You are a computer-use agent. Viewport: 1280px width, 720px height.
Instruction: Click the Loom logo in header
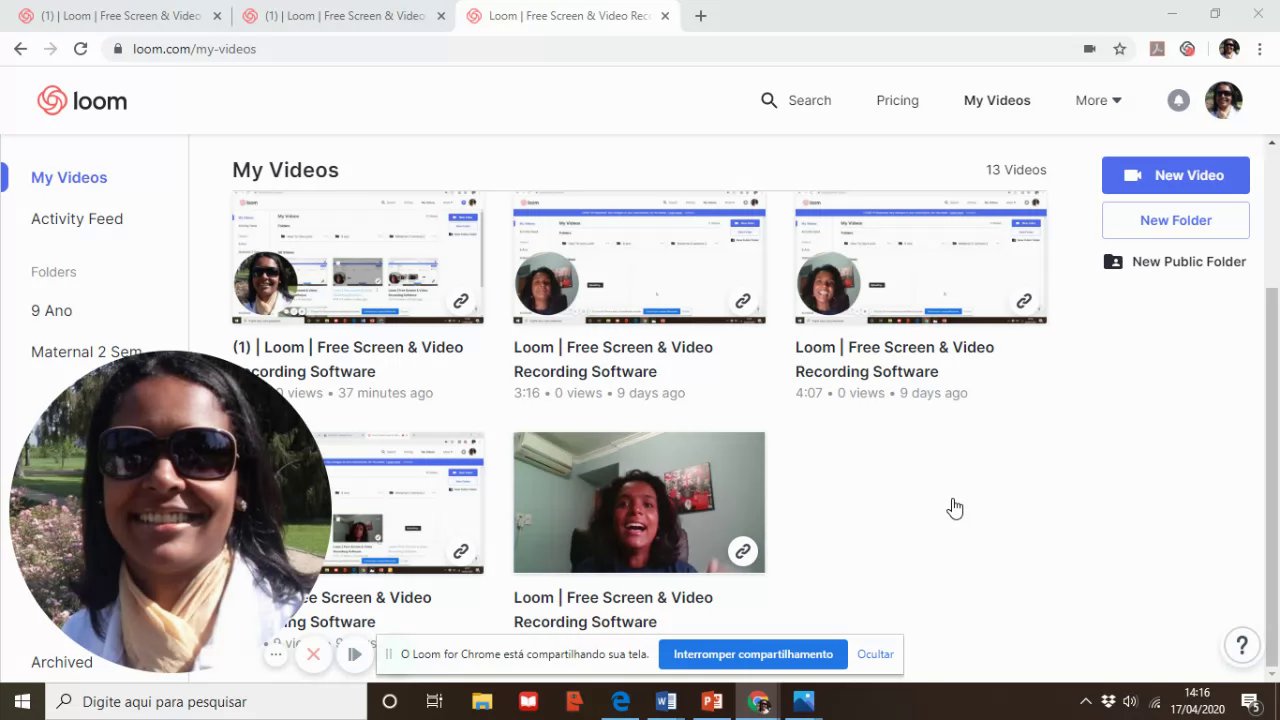[82, 100]
